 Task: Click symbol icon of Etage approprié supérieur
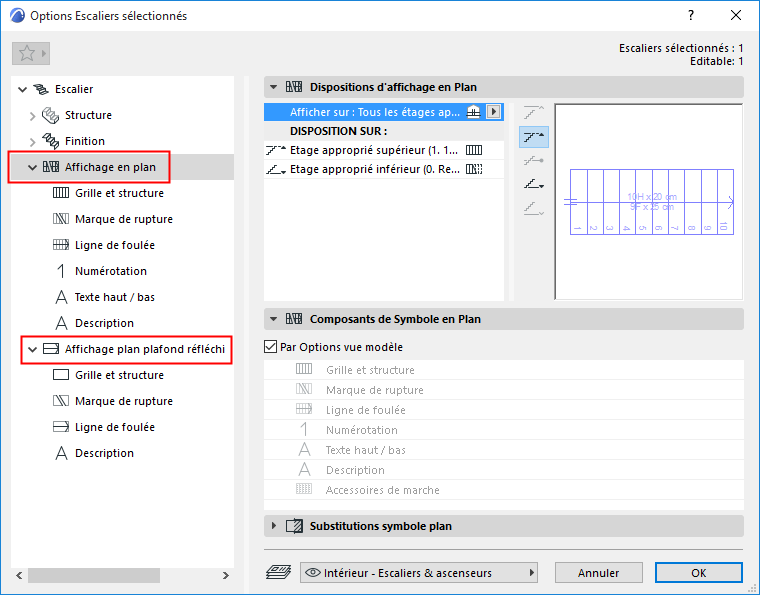tap(474, 150)
